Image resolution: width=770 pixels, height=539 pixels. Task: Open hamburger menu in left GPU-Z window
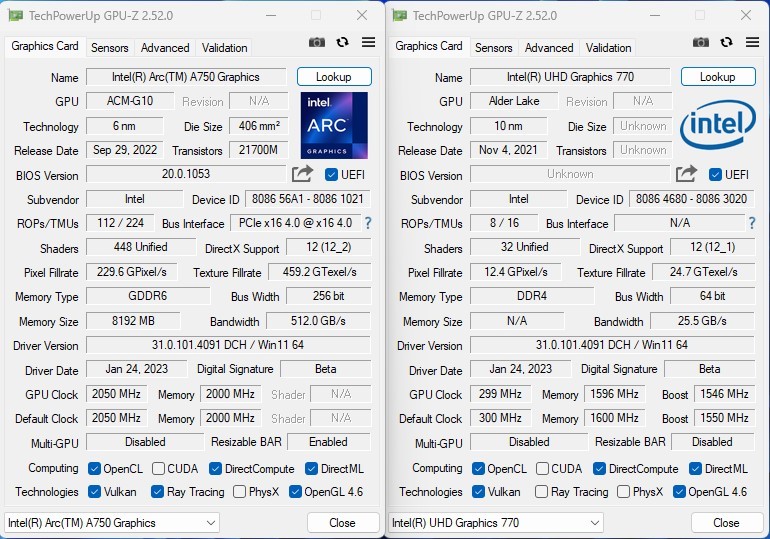tap(368, 42)
